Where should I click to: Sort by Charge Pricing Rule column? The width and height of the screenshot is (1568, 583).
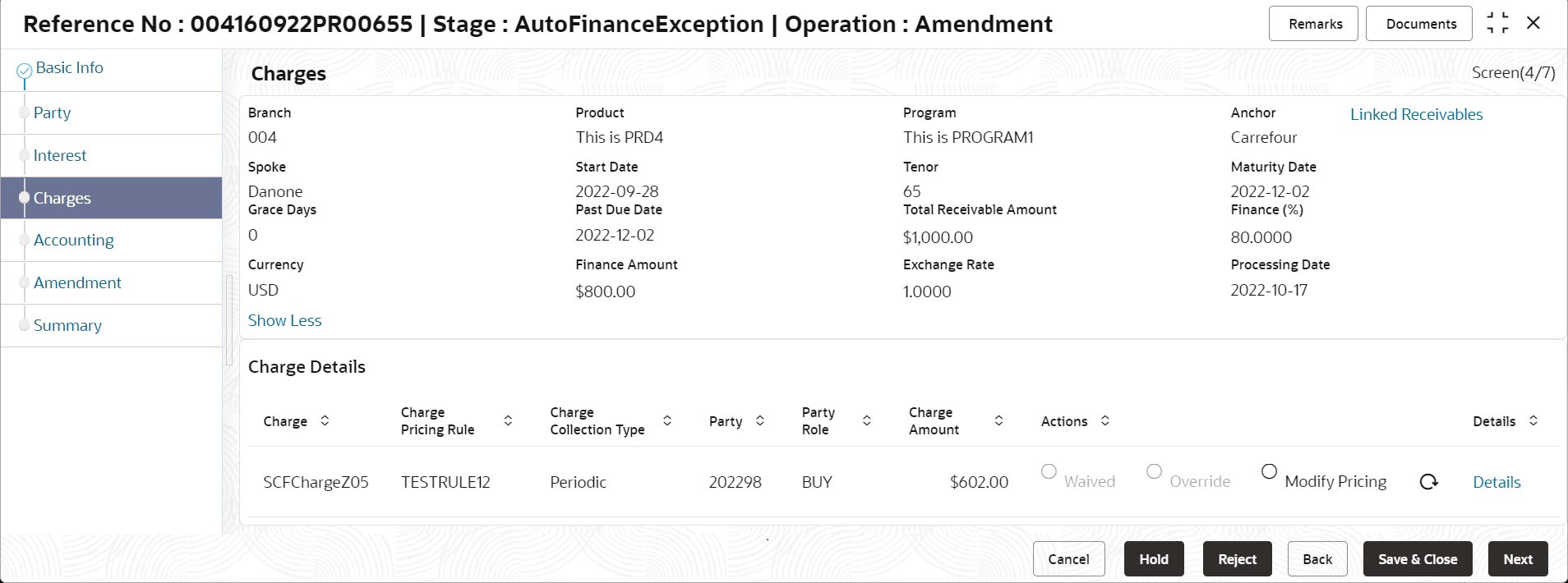tap(508, 420)
